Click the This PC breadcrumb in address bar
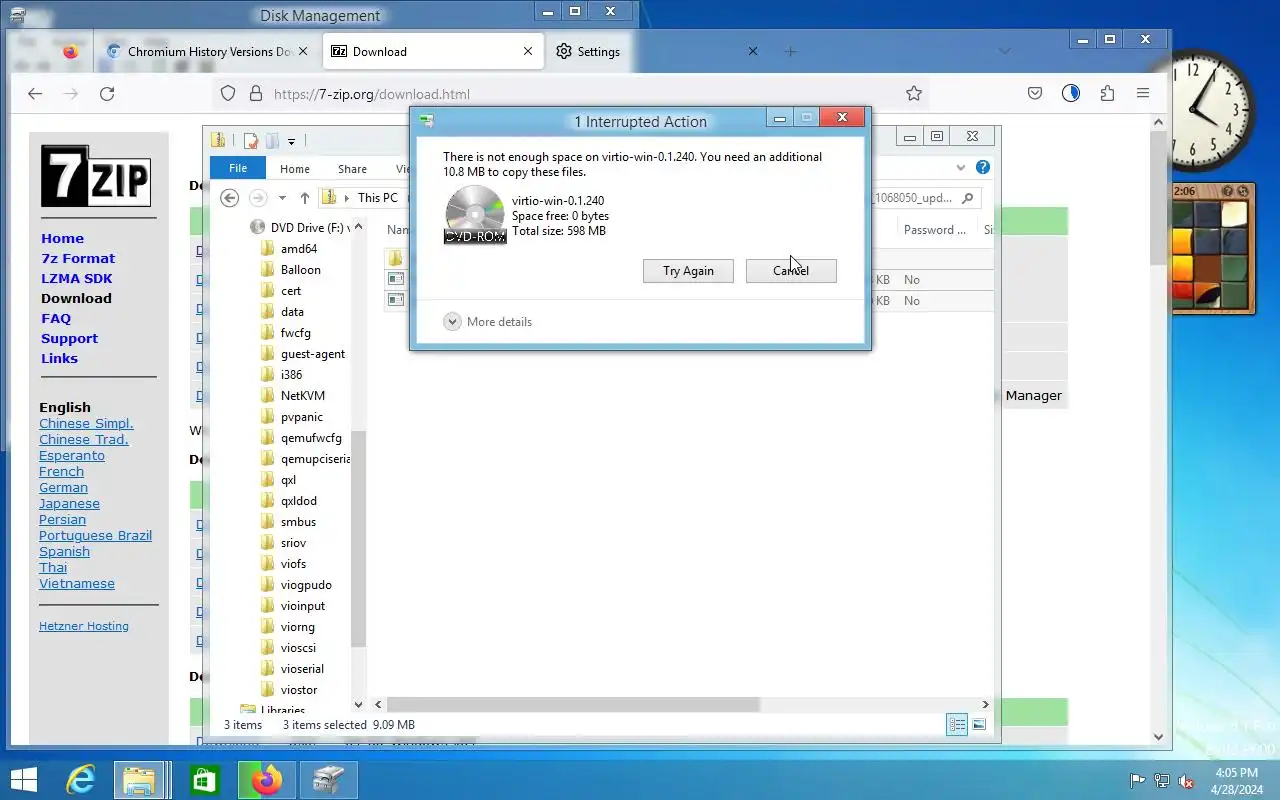Screen dimensions: 1280x800 click(x=377, y=198)
